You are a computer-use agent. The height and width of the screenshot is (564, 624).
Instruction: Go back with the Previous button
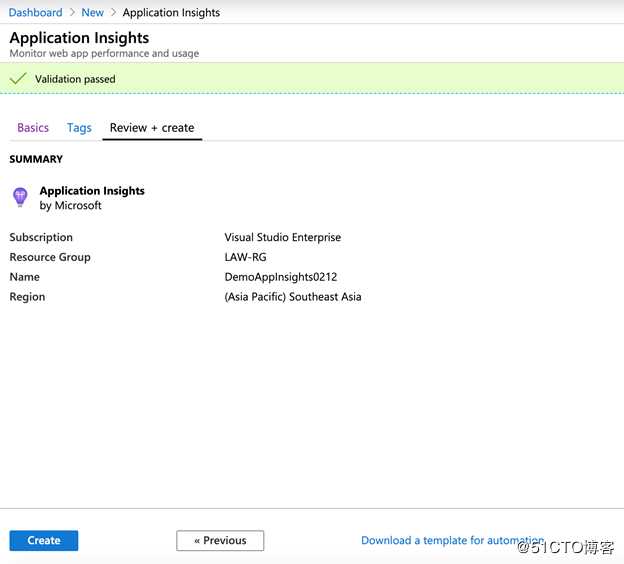pos(220,540)
